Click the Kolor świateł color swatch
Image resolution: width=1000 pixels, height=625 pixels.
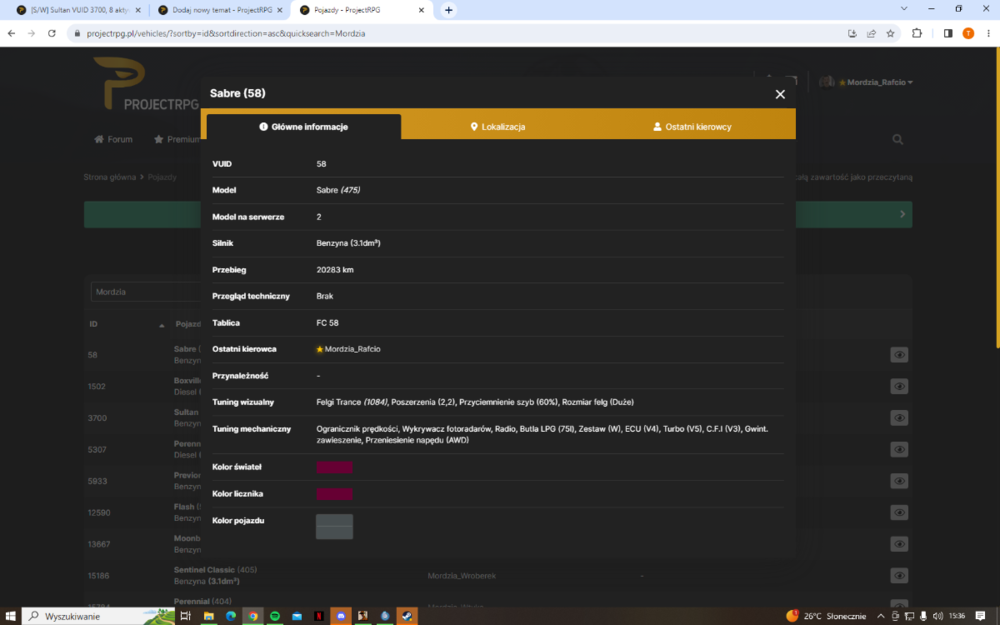[334, 467]
